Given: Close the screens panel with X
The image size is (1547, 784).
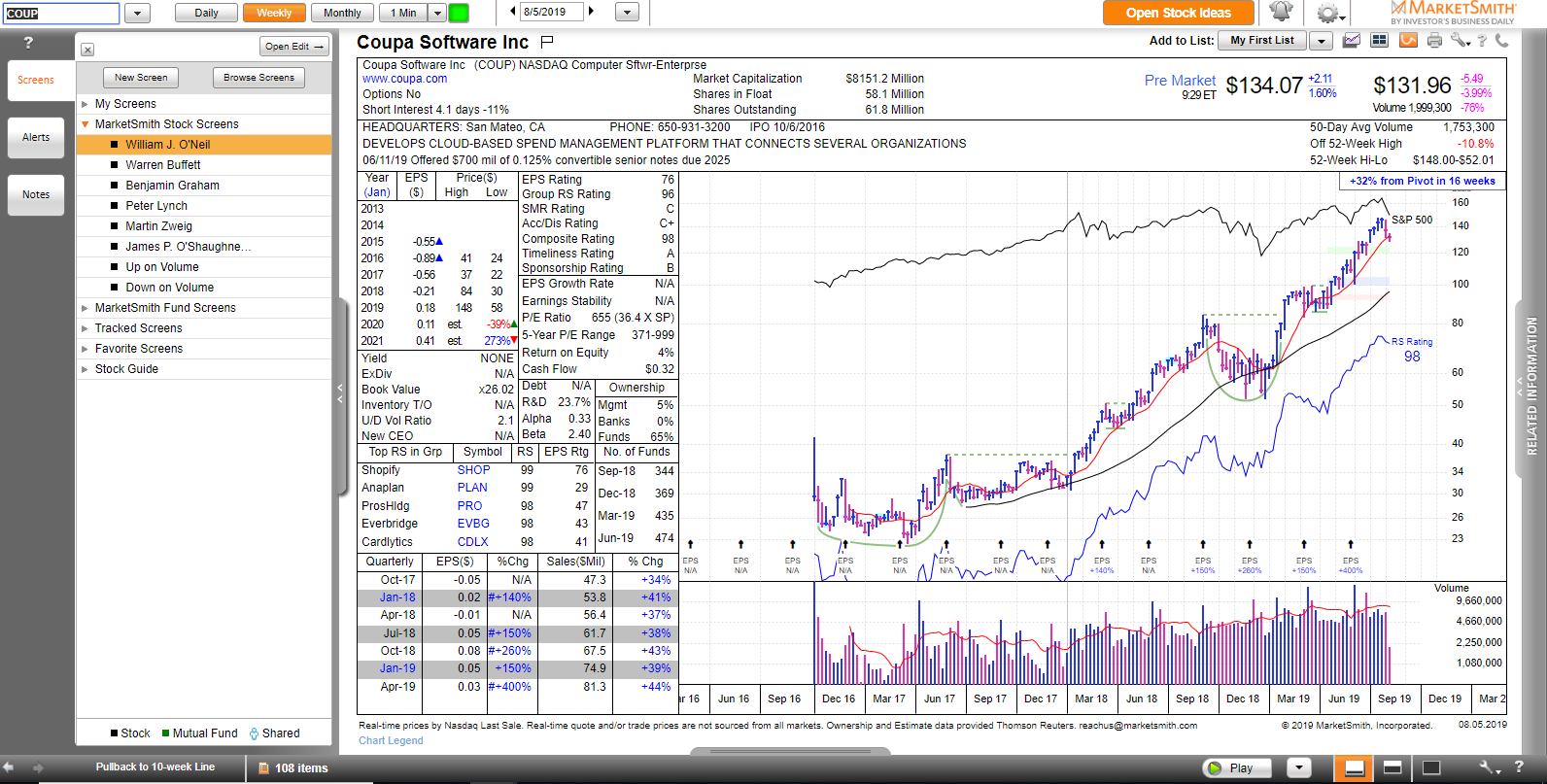Looking at the screenshot, I should (87, 50).
